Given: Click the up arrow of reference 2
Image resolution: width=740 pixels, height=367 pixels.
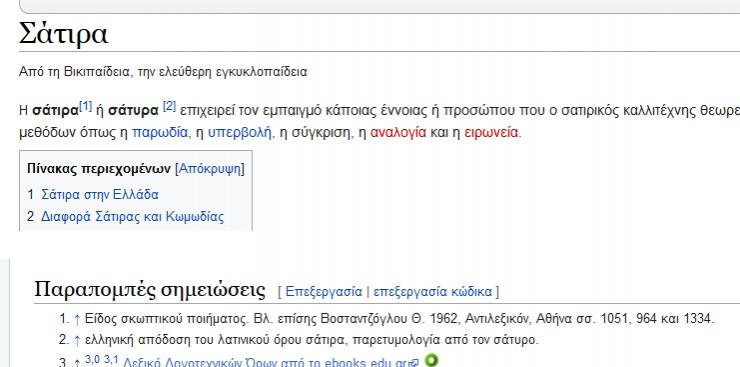Looking at the screenshot, I should [x=77, y=340].
